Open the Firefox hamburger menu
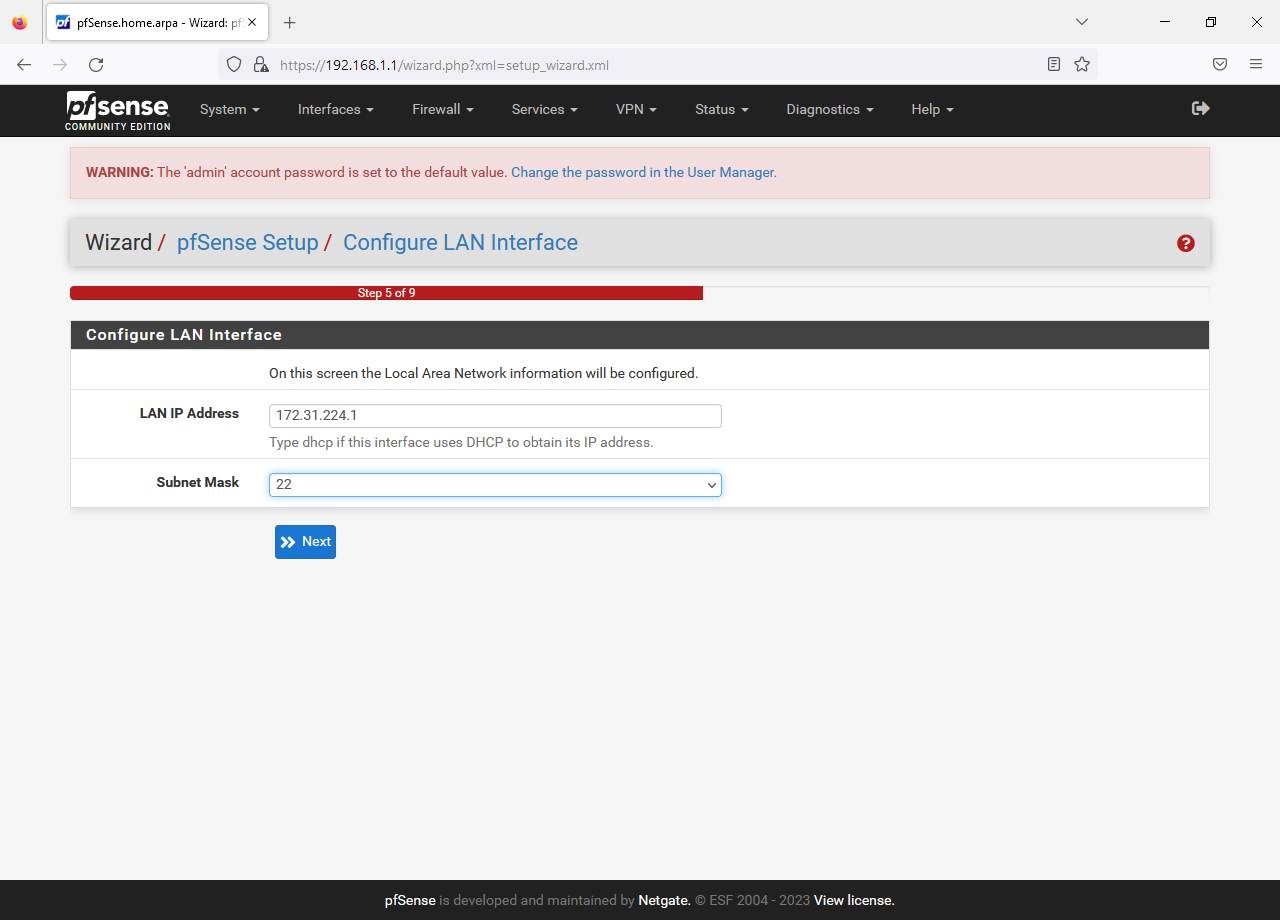 pyautogui.click(x=1256, y=64)
